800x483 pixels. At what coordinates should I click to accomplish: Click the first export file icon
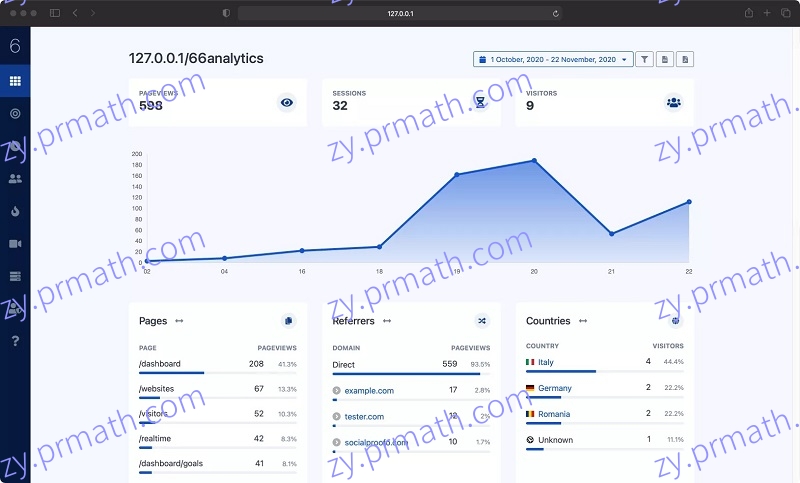665,59
